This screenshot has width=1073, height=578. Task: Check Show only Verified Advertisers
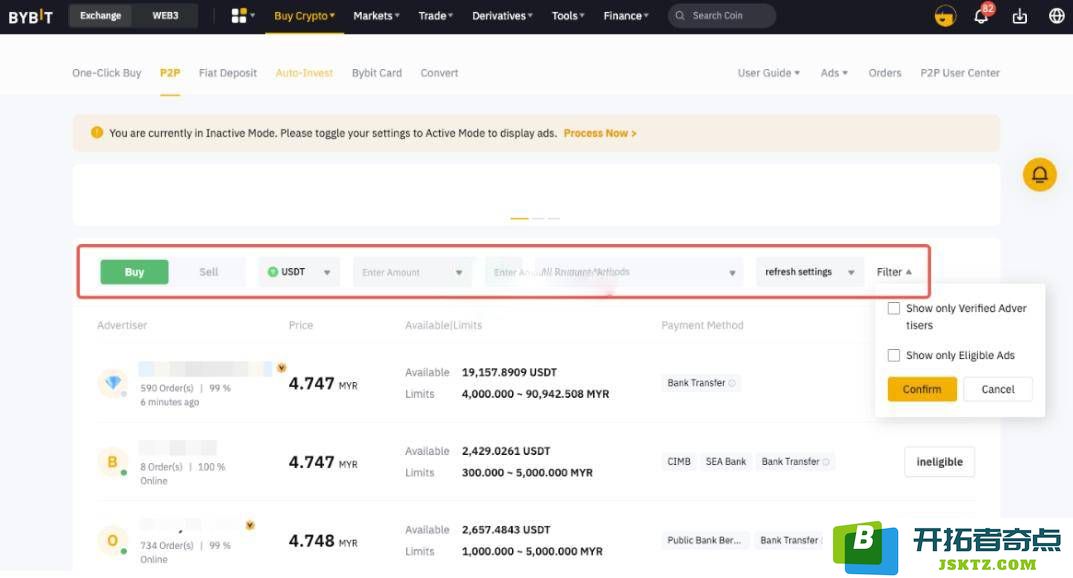pos(894,308)
